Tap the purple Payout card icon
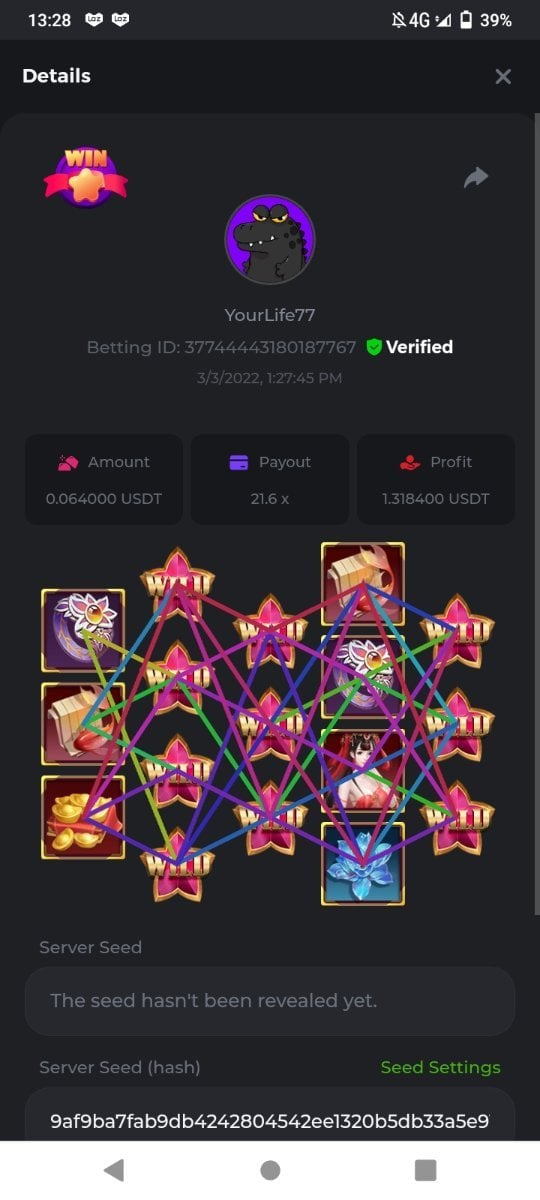The width and height of the screenshot is (540, 1200). (239, 462)
